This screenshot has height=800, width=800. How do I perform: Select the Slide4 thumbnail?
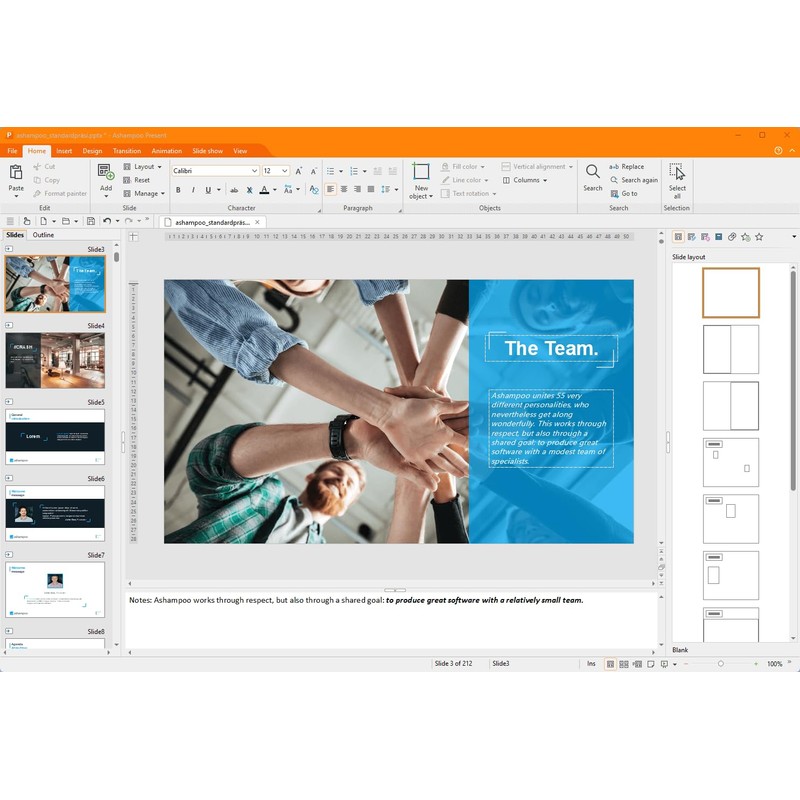55,360
